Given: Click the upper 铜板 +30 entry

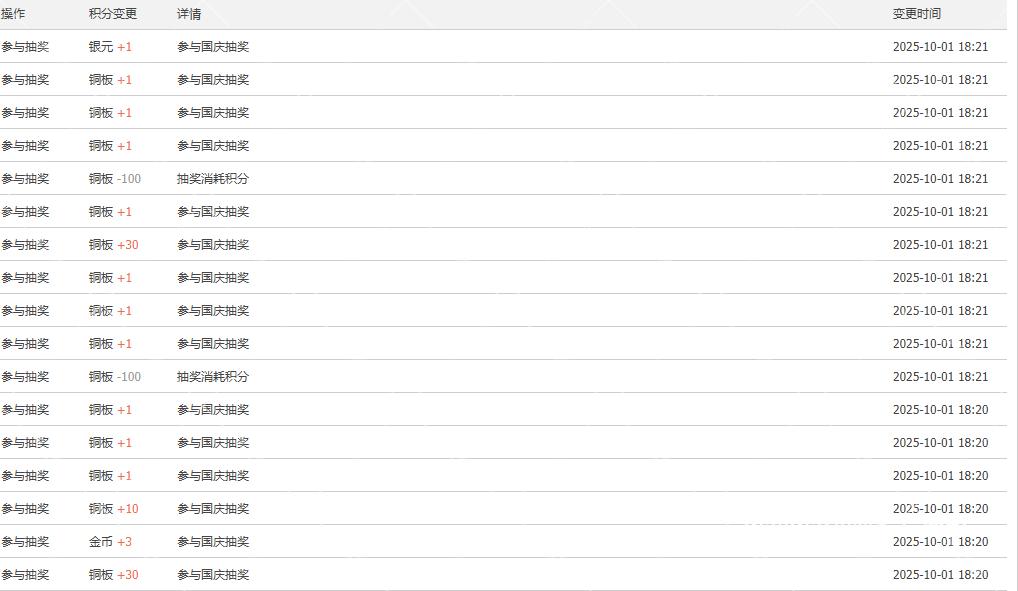Looking at the screenshot, I should (x=113, y=245).
